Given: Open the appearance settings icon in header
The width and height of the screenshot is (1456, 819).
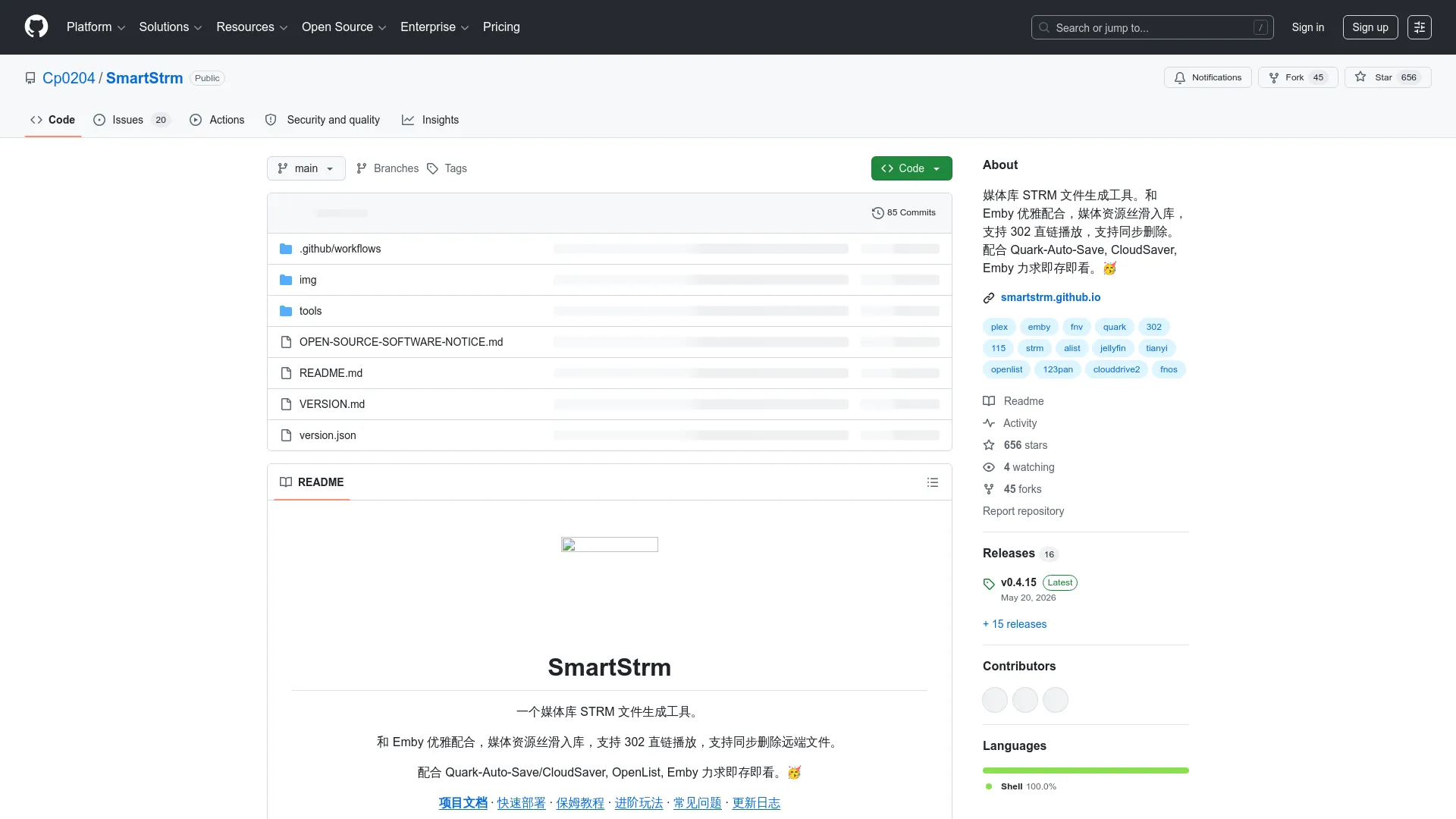Looking at the screenshot, I should coord(1419,27).
